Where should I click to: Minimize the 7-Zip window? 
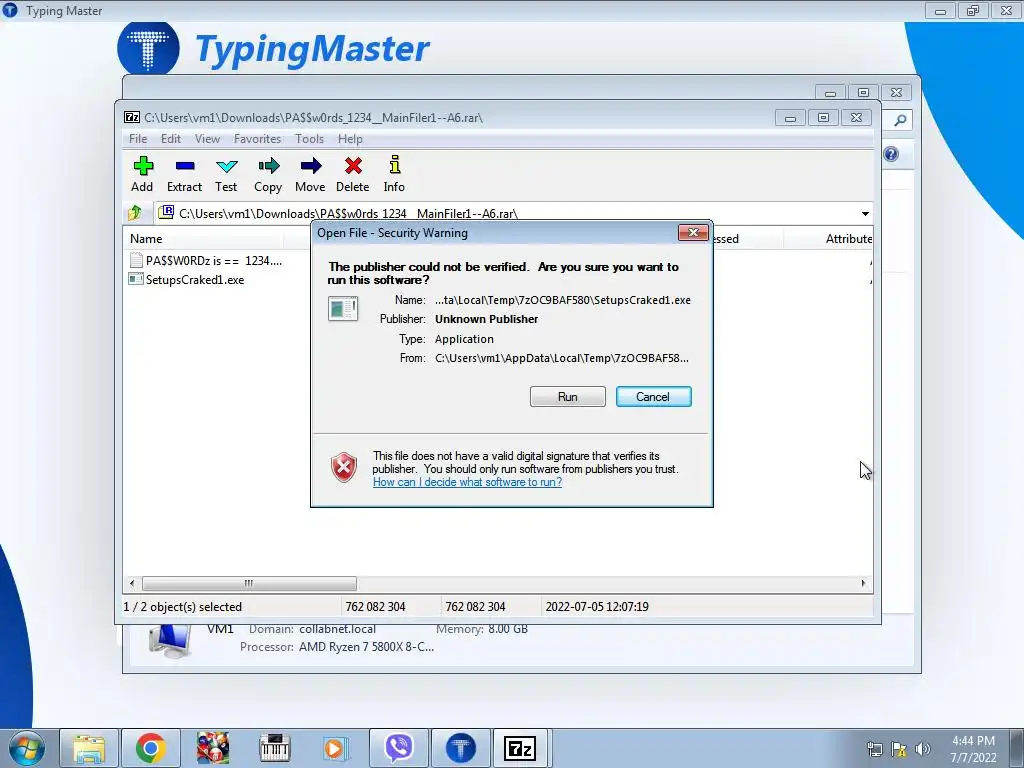coord(790,118)
